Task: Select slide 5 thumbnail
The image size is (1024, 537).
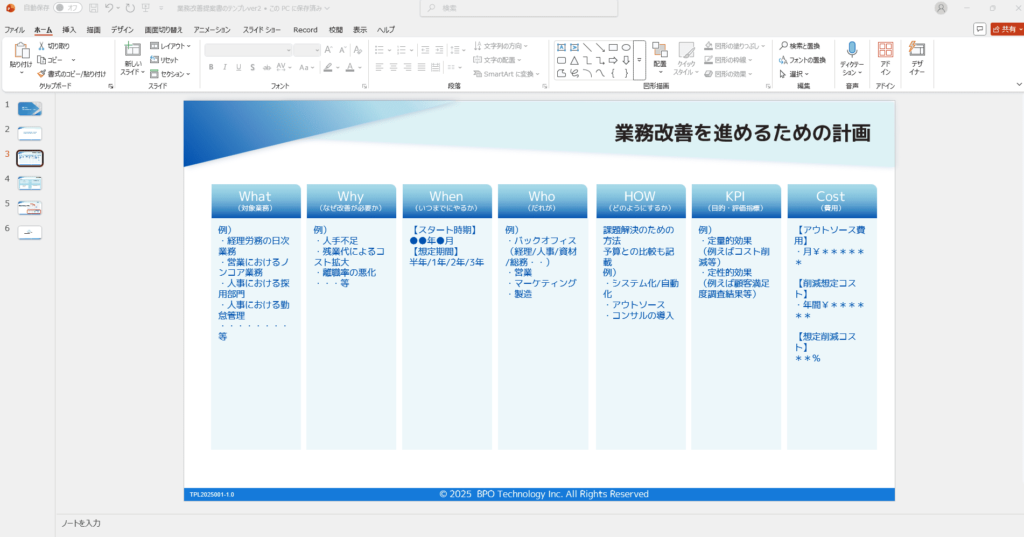Action: coord(30,208)
